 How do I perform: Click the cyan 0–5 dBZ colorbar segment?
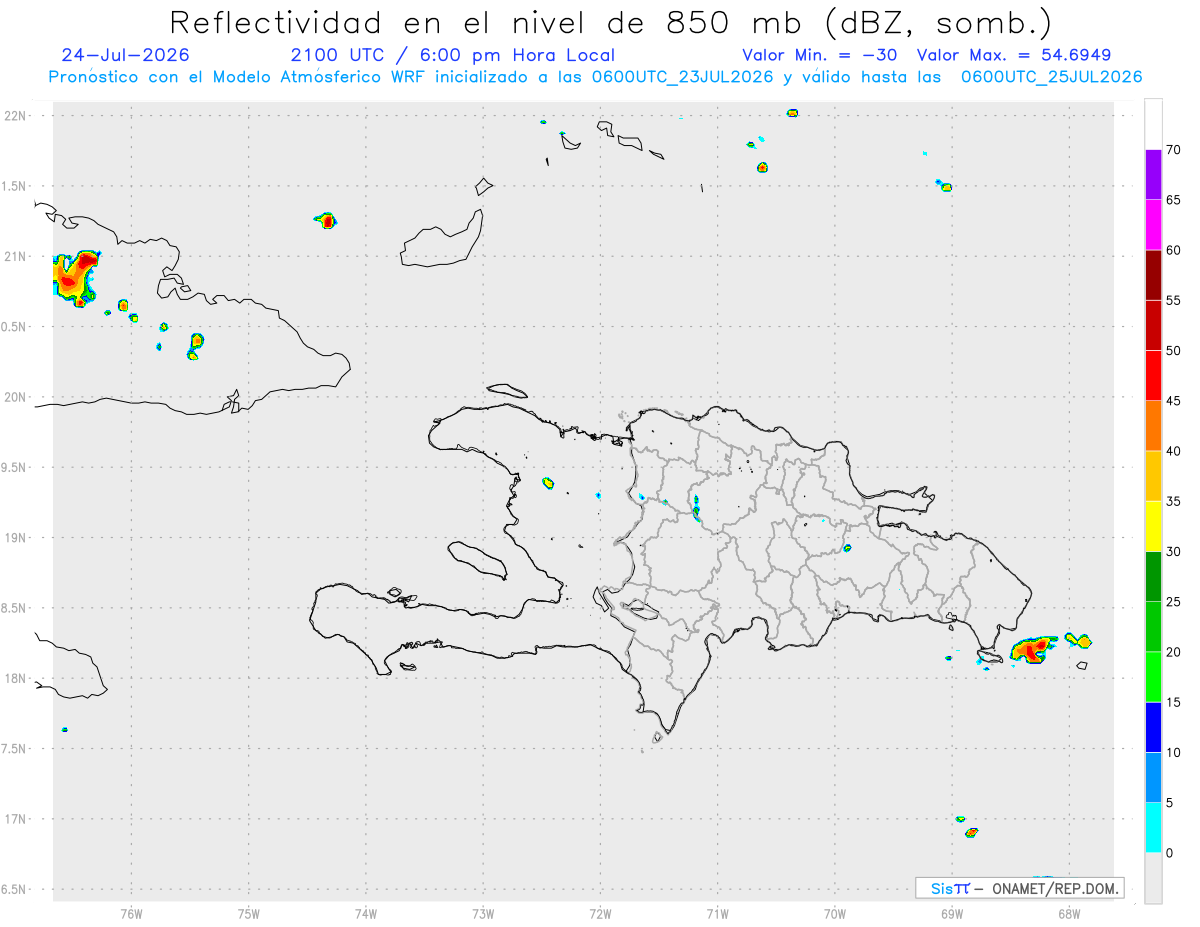(x=1153, y=827)
